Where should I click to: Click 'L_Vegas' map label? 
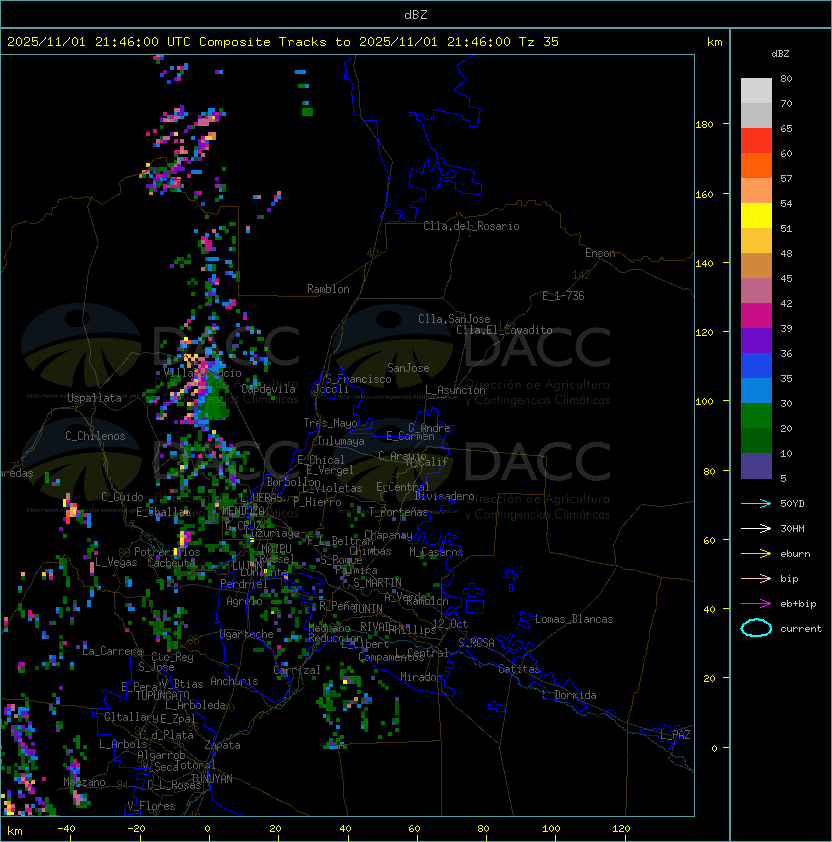116,563
